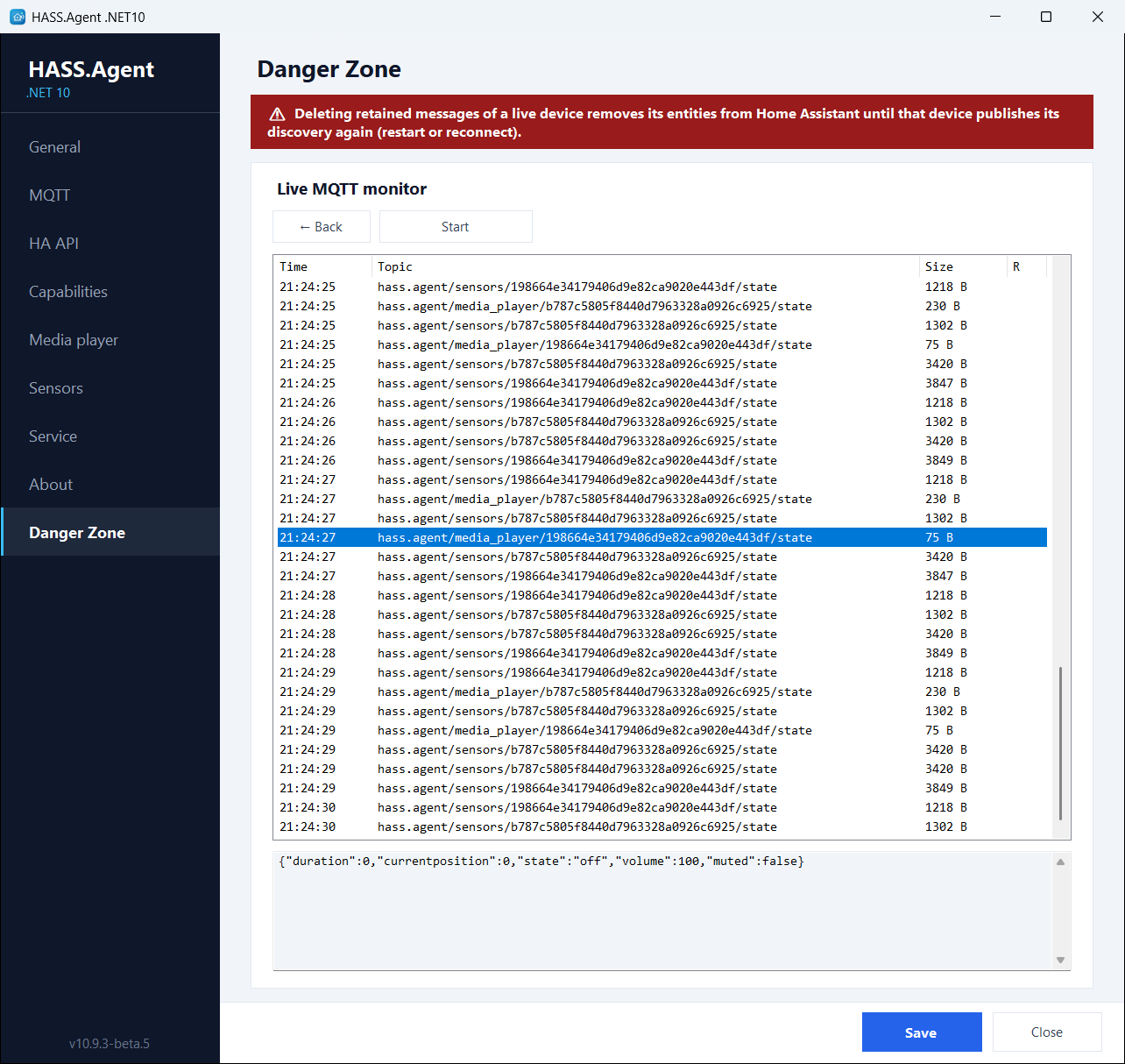Open the Service page
Screen dimensions: 1125x1064
[110, 436]
